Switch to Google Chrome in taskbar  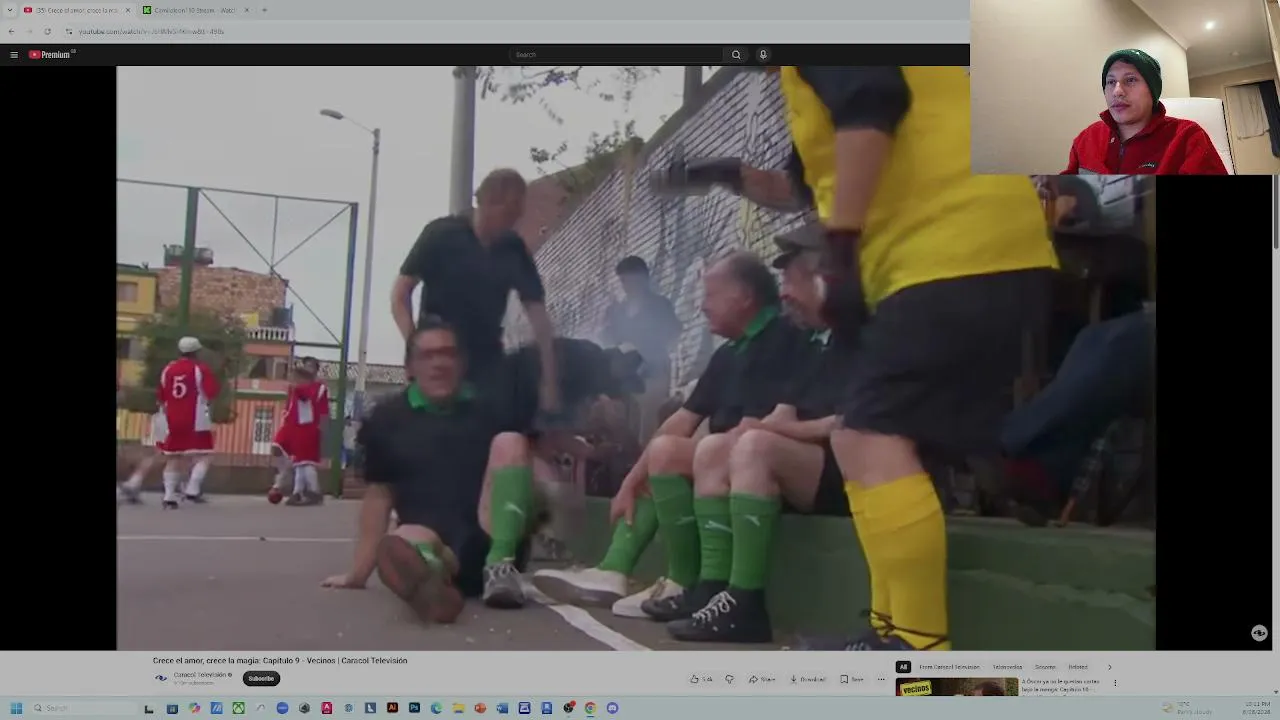point(590,708)
